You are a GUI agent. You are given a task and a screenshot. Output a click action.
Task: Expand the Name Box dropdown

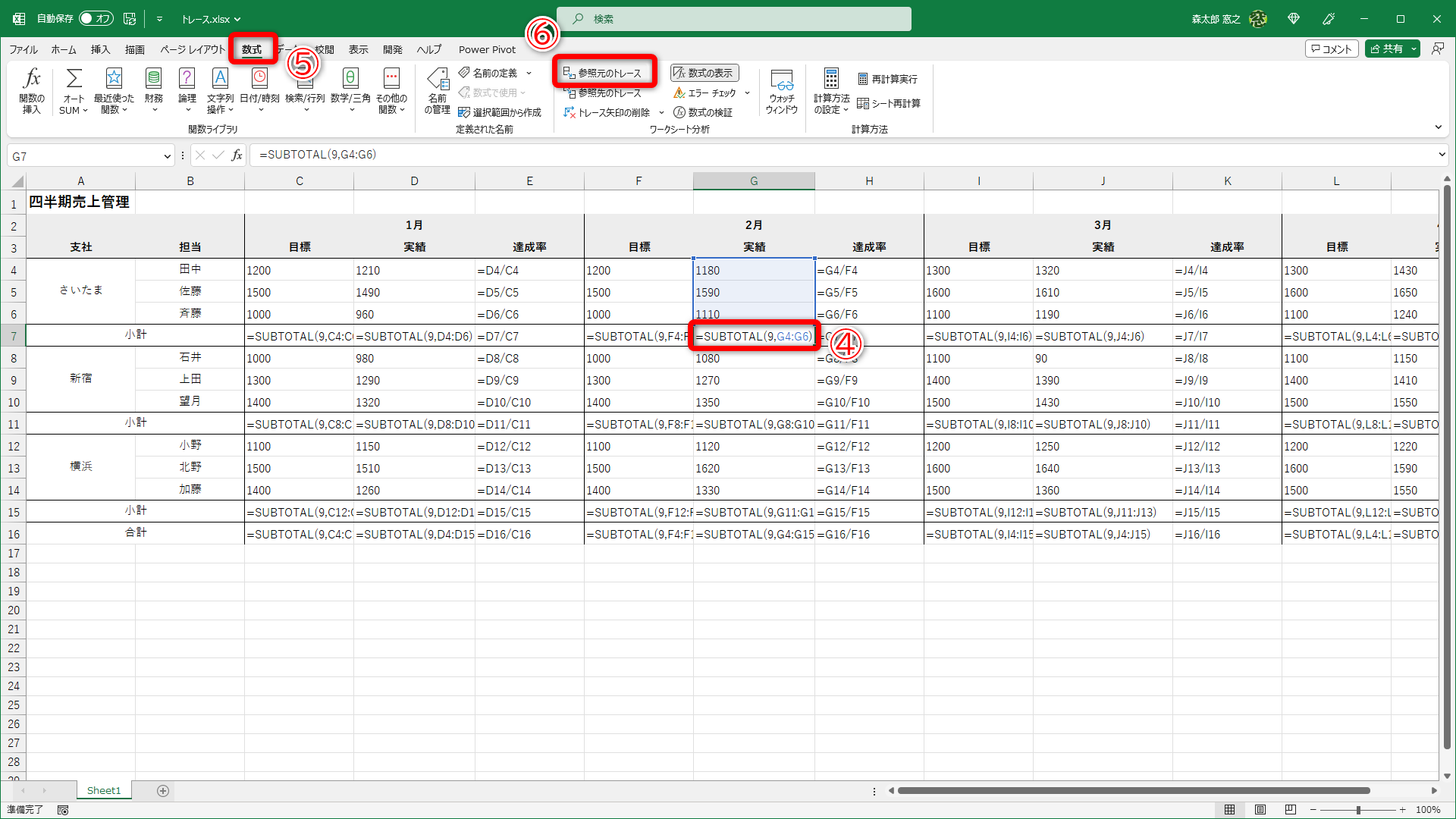coord(168,156)
